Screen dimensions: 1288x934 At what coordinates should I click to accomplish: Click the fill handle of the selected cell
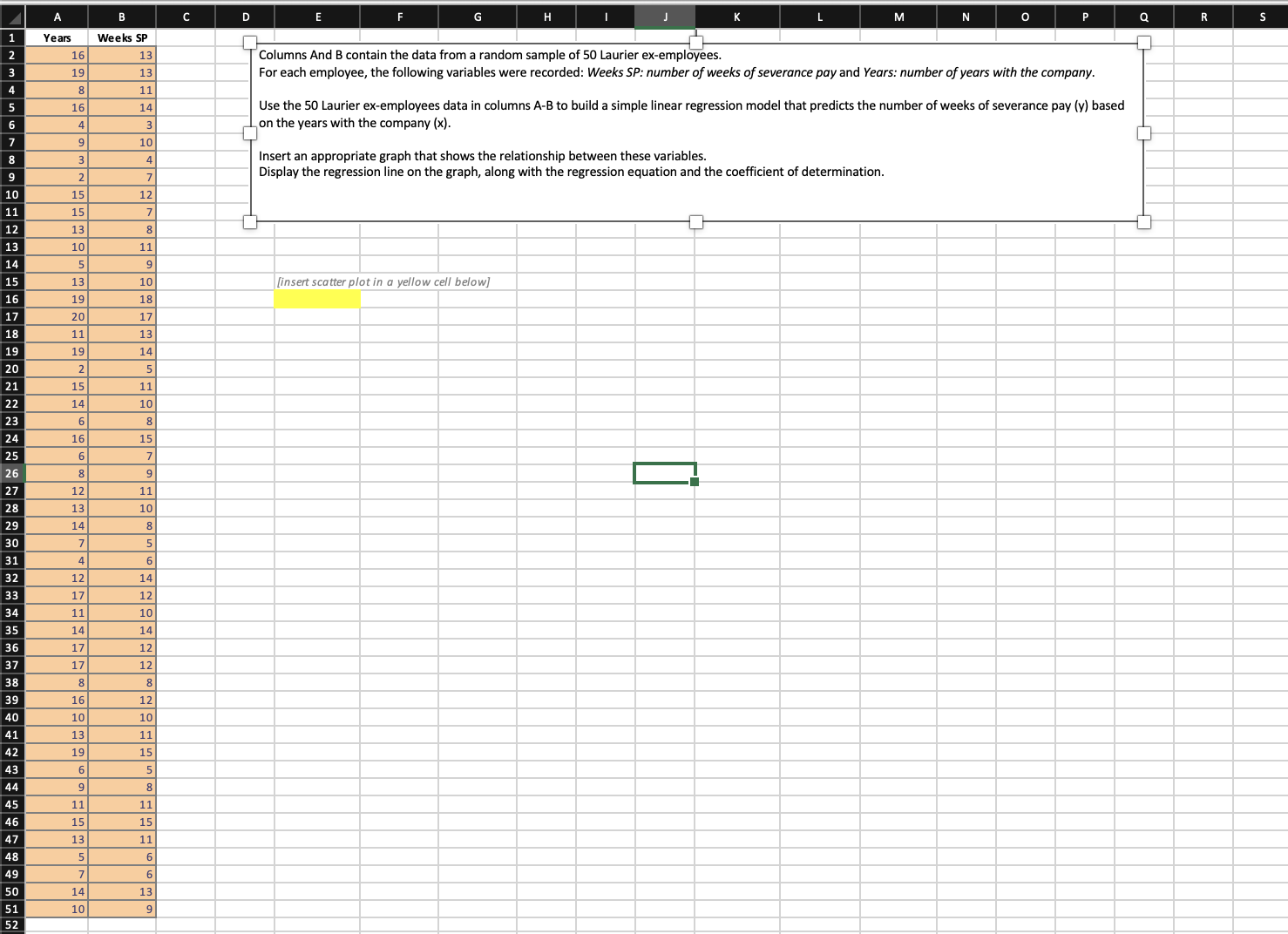coord(695,481)
